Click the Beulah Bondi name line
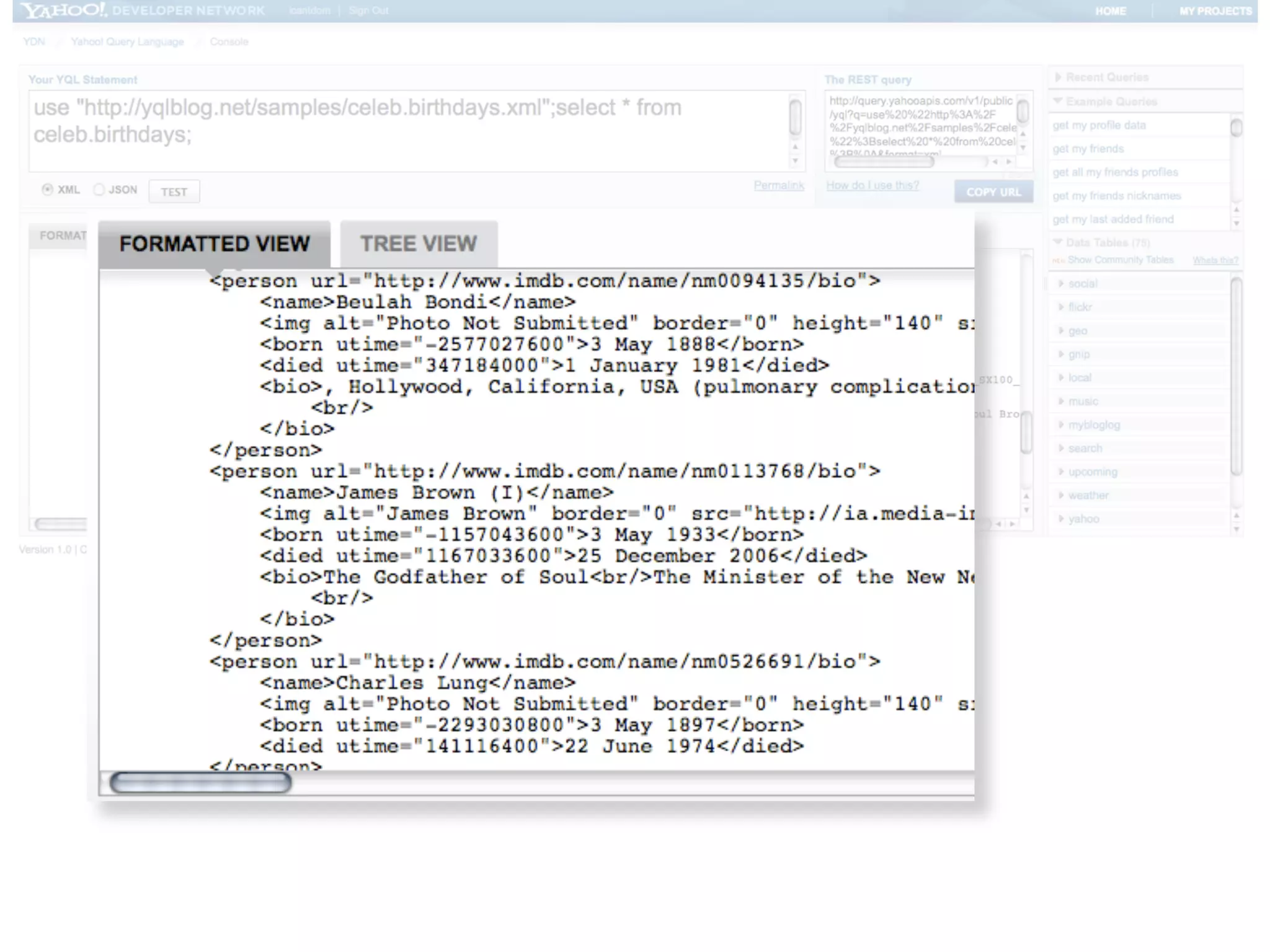Viewport: 1270px width, 952px height. [418, 302]
